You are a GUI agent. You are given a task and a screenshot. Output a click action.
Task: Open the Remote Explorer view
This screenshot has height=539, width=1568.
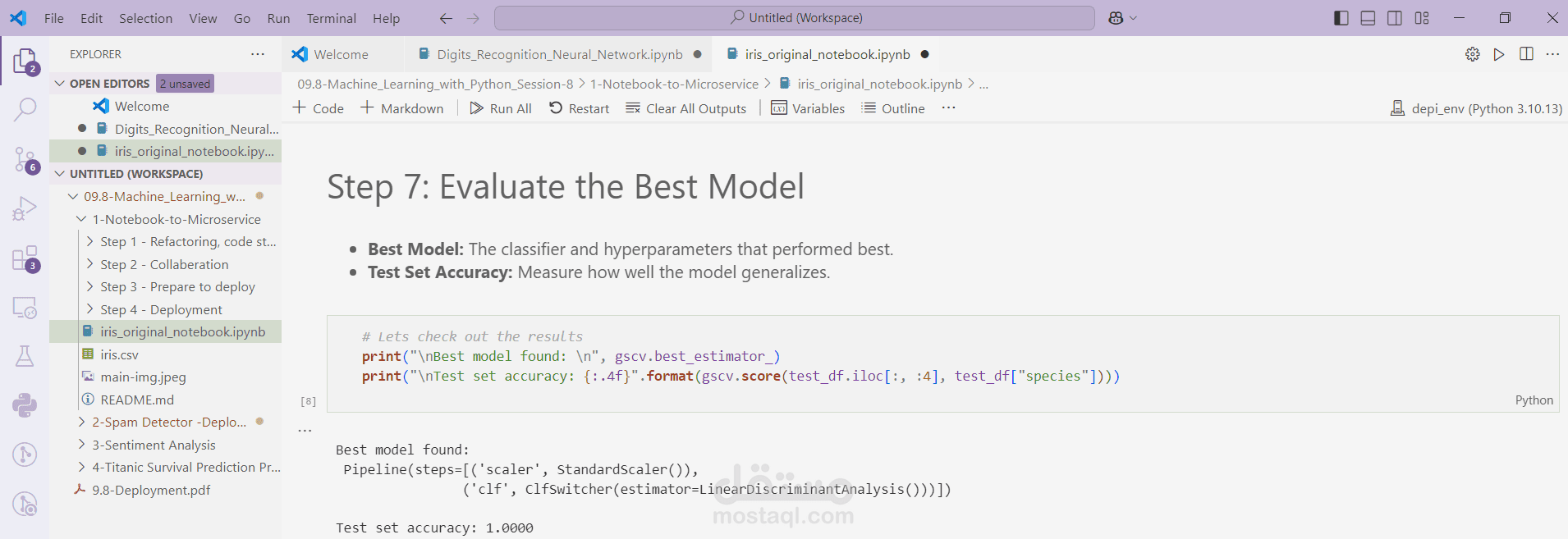[x=25, y=308]
